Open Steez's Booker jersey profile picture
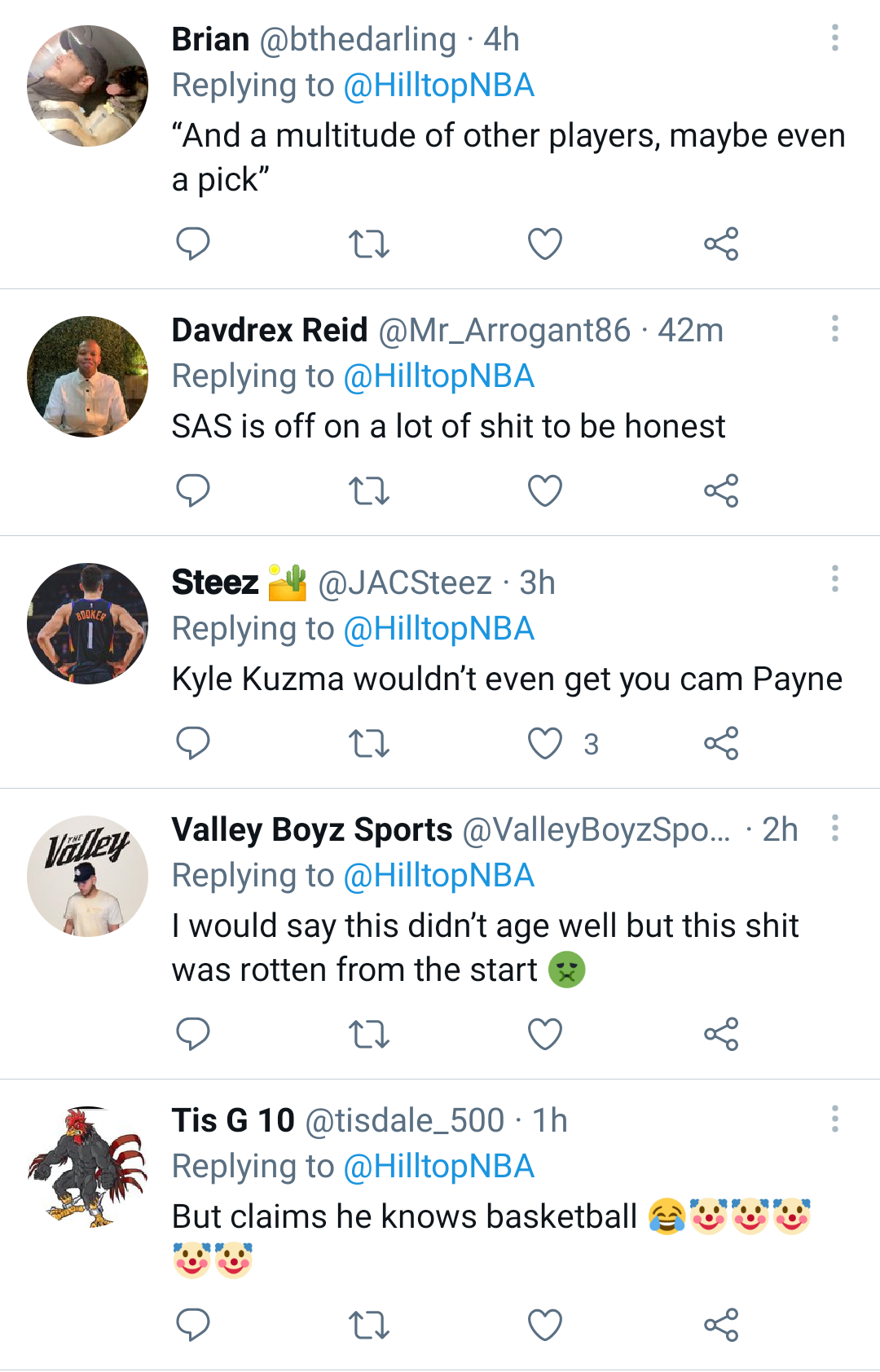880x1372 pixels. pos(88,623)
